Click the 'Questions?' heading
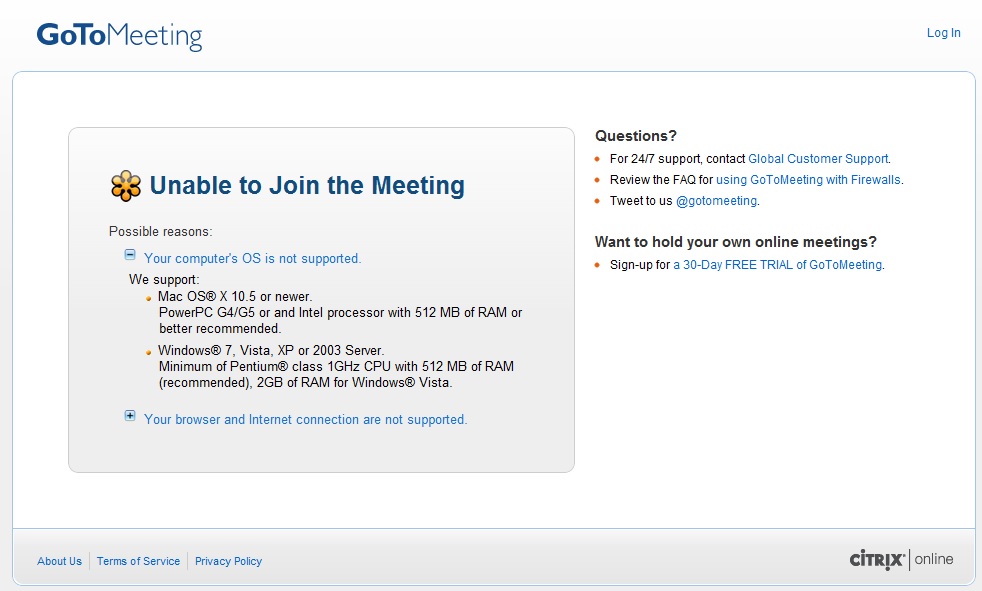The height and width of the screenshot is (591, 982). 635,136
